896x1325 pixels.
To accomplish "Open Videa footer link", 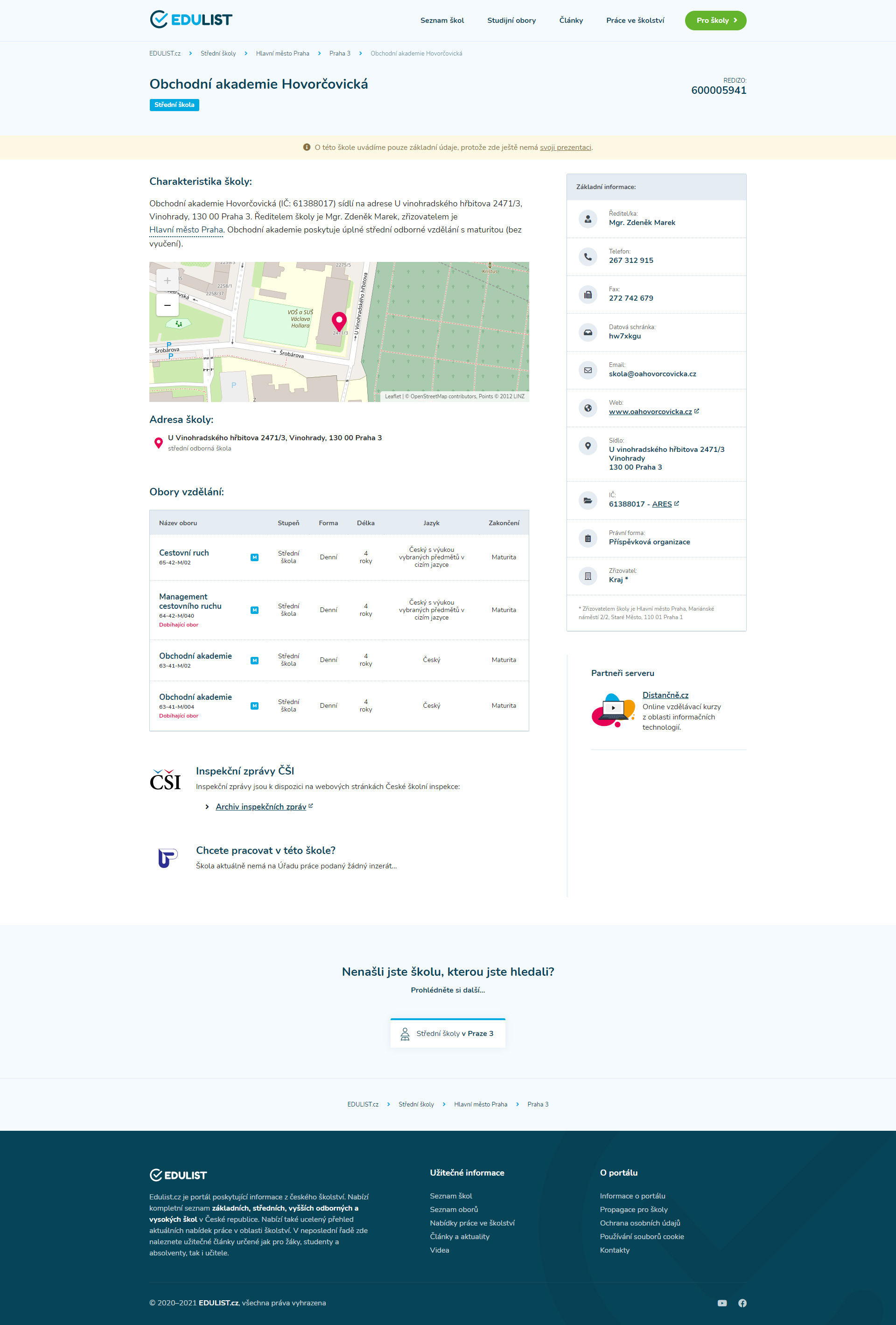I will click(x=440, y=1250).
